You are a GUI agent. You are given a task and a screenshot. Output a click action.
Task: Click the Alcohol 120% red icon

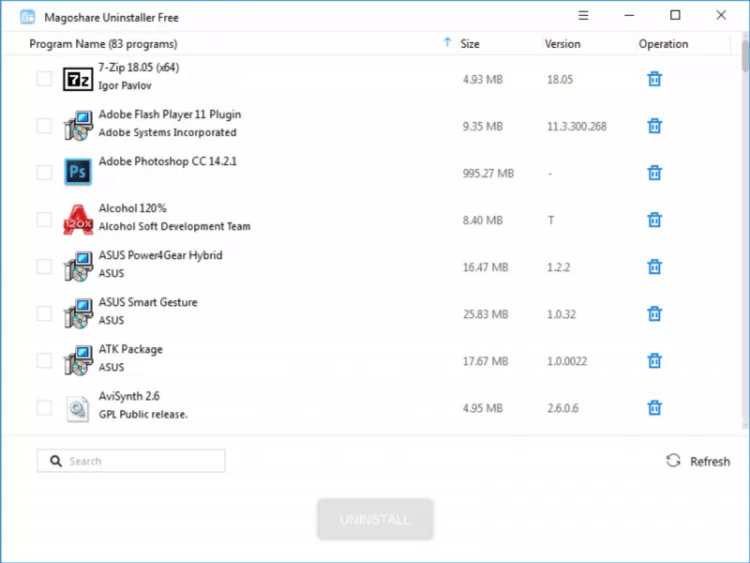point(78,220)
